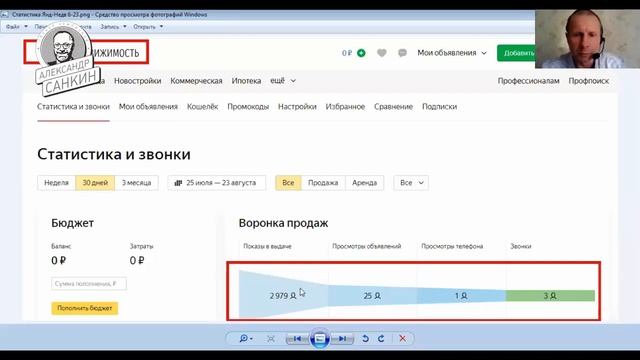
Task: Expand the Мои объявления dropdown in the header
Action: point(452,53)
